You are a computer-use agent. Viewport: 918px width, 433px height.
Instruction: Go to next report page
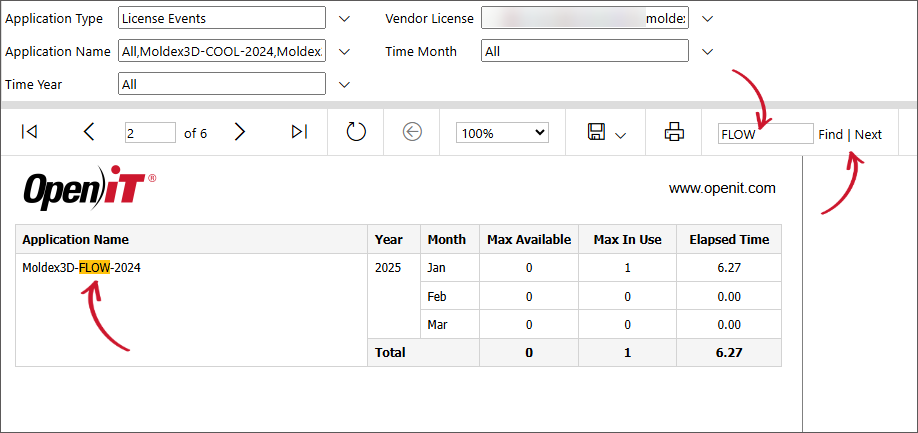click(x=239, y=132)
